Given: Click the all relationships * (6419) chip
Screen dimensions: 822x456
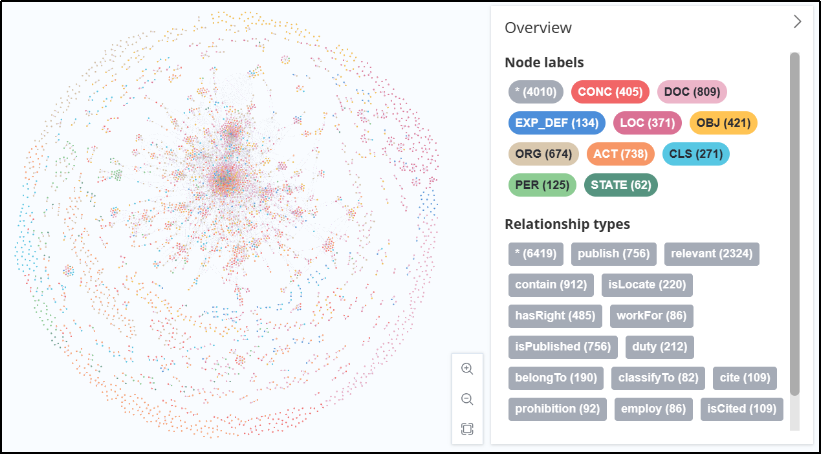Looking at the screenshot, I should [536, 254].
